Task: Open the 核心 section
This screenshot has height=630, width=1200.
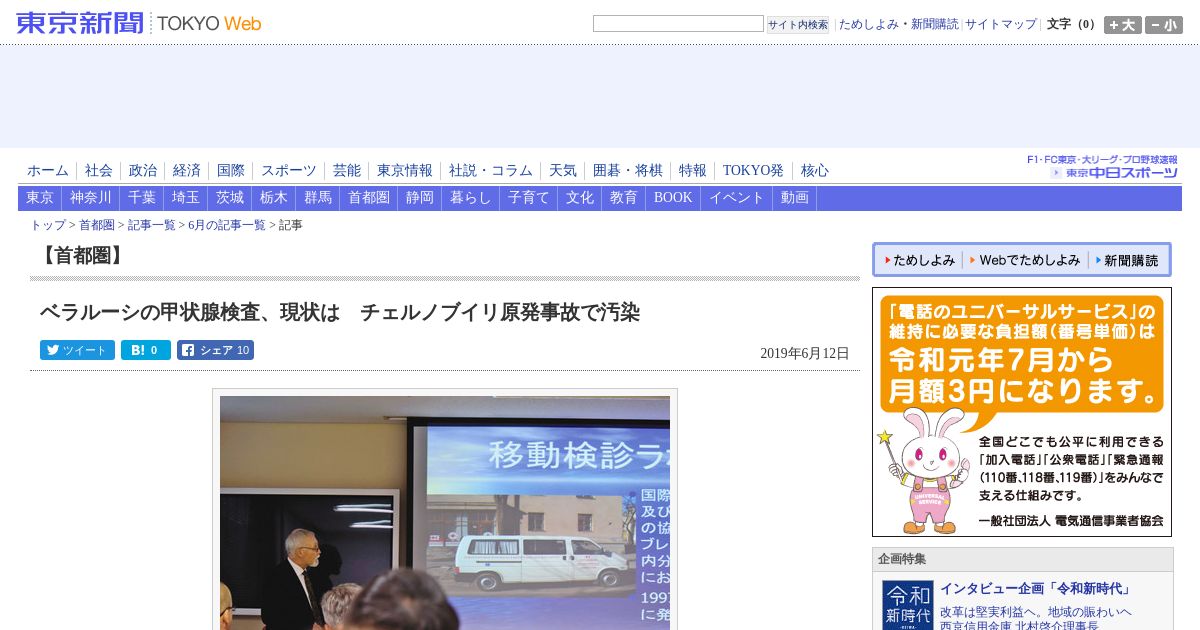Action: tap(814, 171)
